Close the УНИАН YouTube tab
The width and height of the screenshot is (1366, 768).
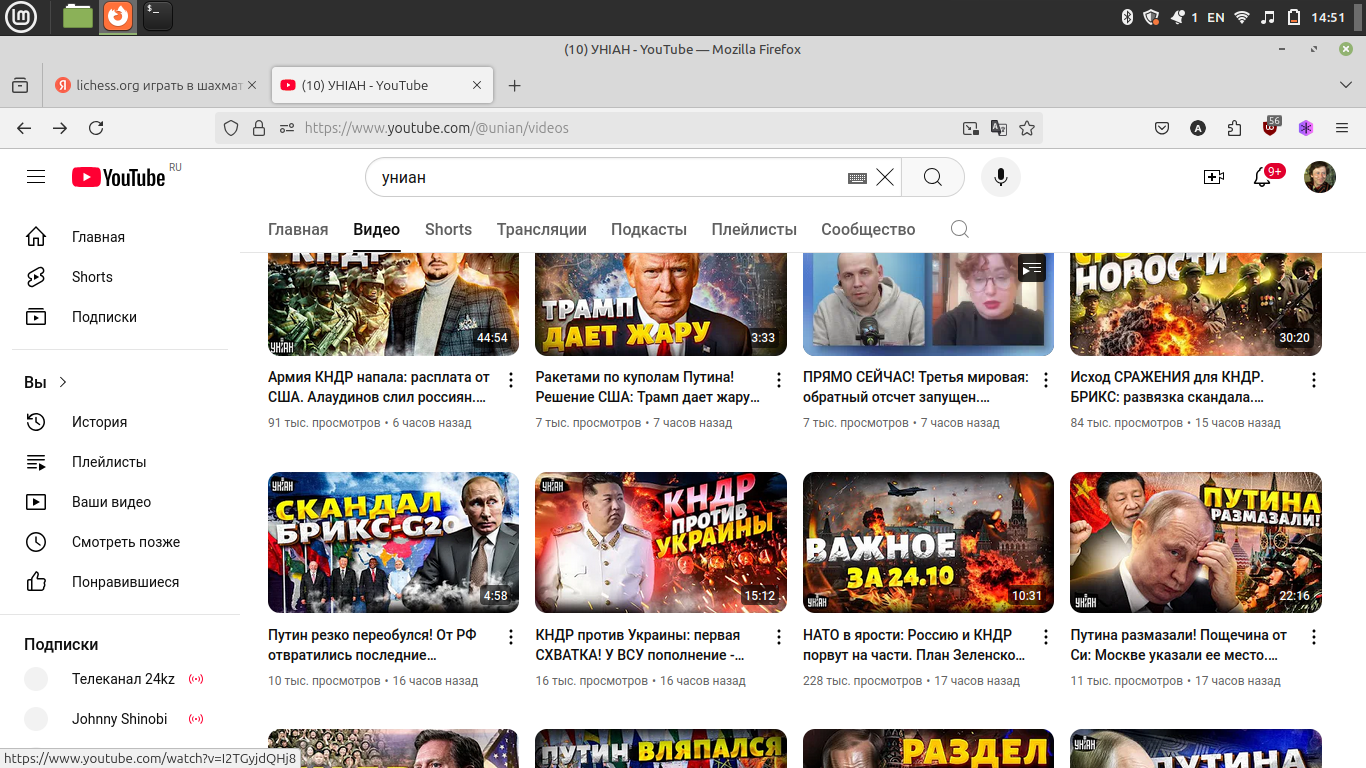[x=478, y=86]
